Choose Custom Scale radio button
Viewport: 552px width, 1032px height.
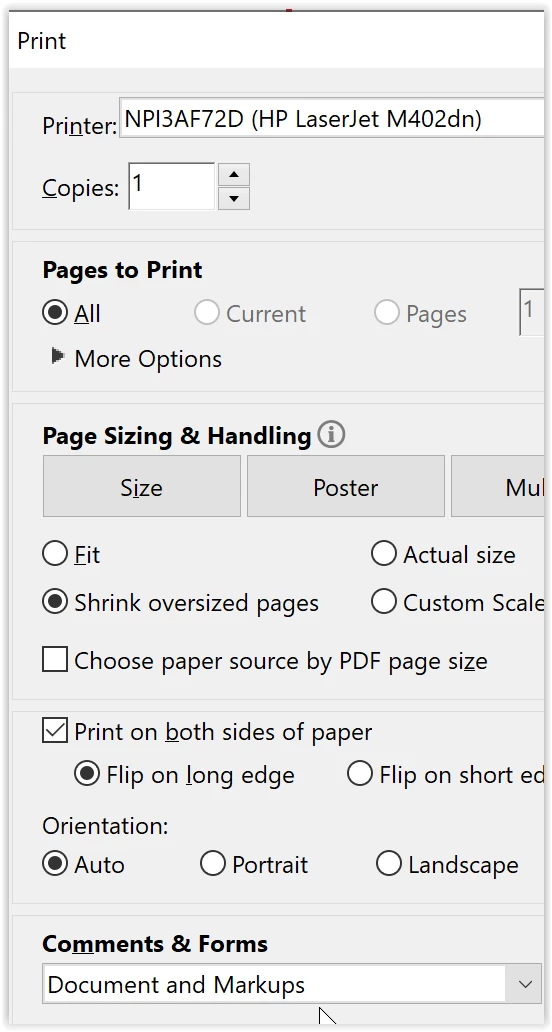coord(383,602)
